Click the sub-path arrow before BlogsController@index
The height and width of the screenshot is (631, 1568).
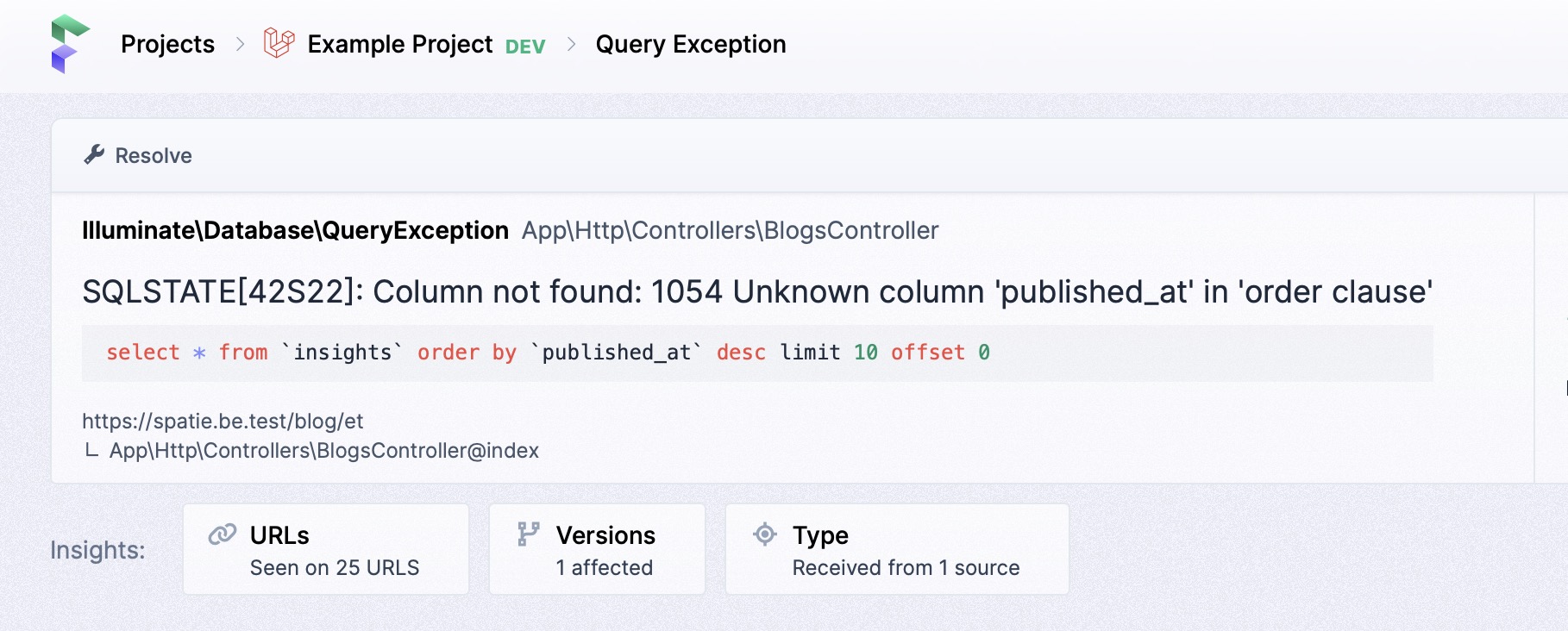[91, 450]
